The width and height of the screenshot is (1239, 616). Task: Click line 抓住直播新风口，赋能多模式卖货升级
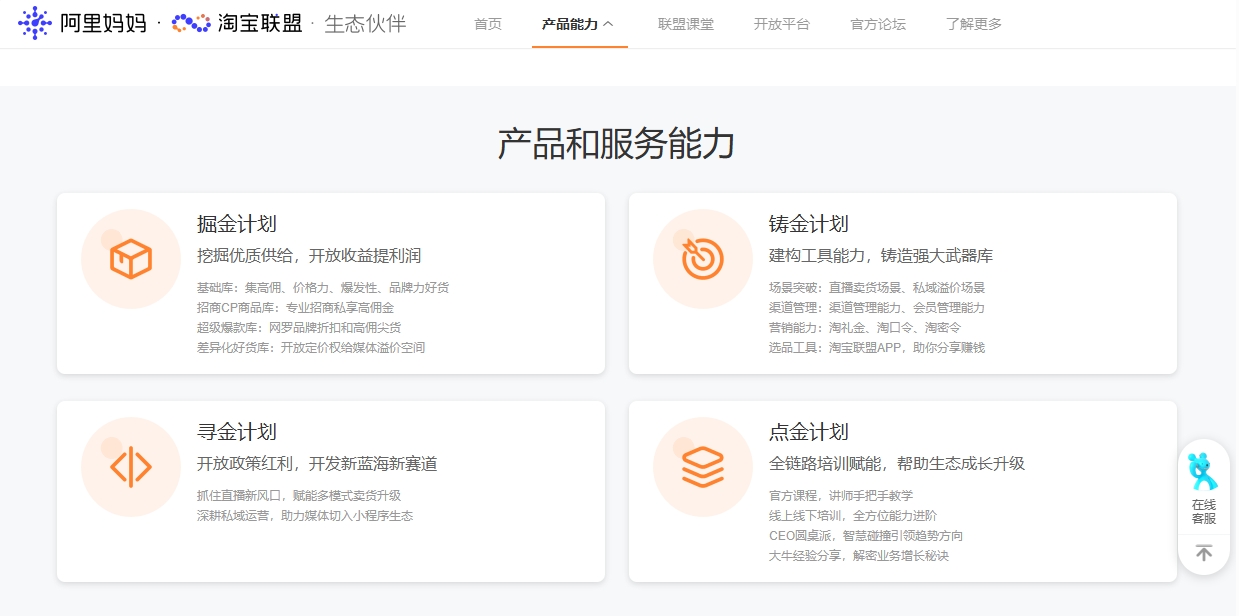point(299,496)
